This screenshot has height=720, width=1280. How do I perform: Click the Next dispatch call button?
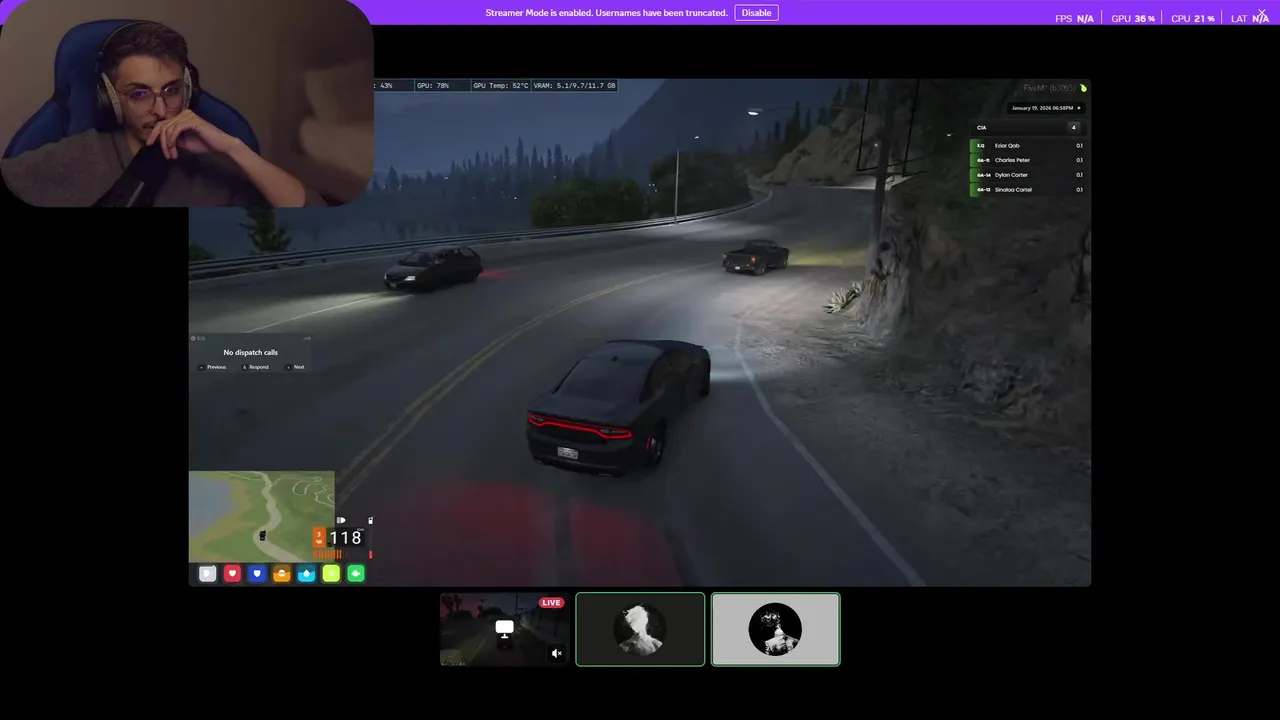296,367
